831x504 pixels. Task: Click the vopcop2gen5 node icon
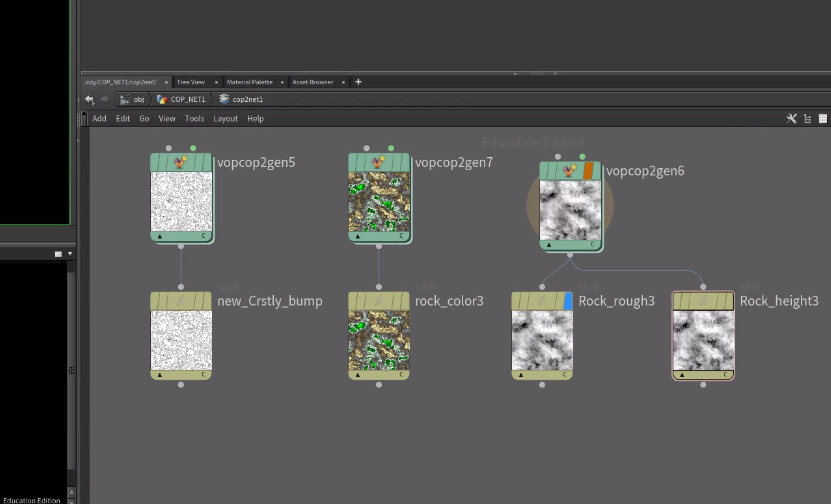point(181,161)
